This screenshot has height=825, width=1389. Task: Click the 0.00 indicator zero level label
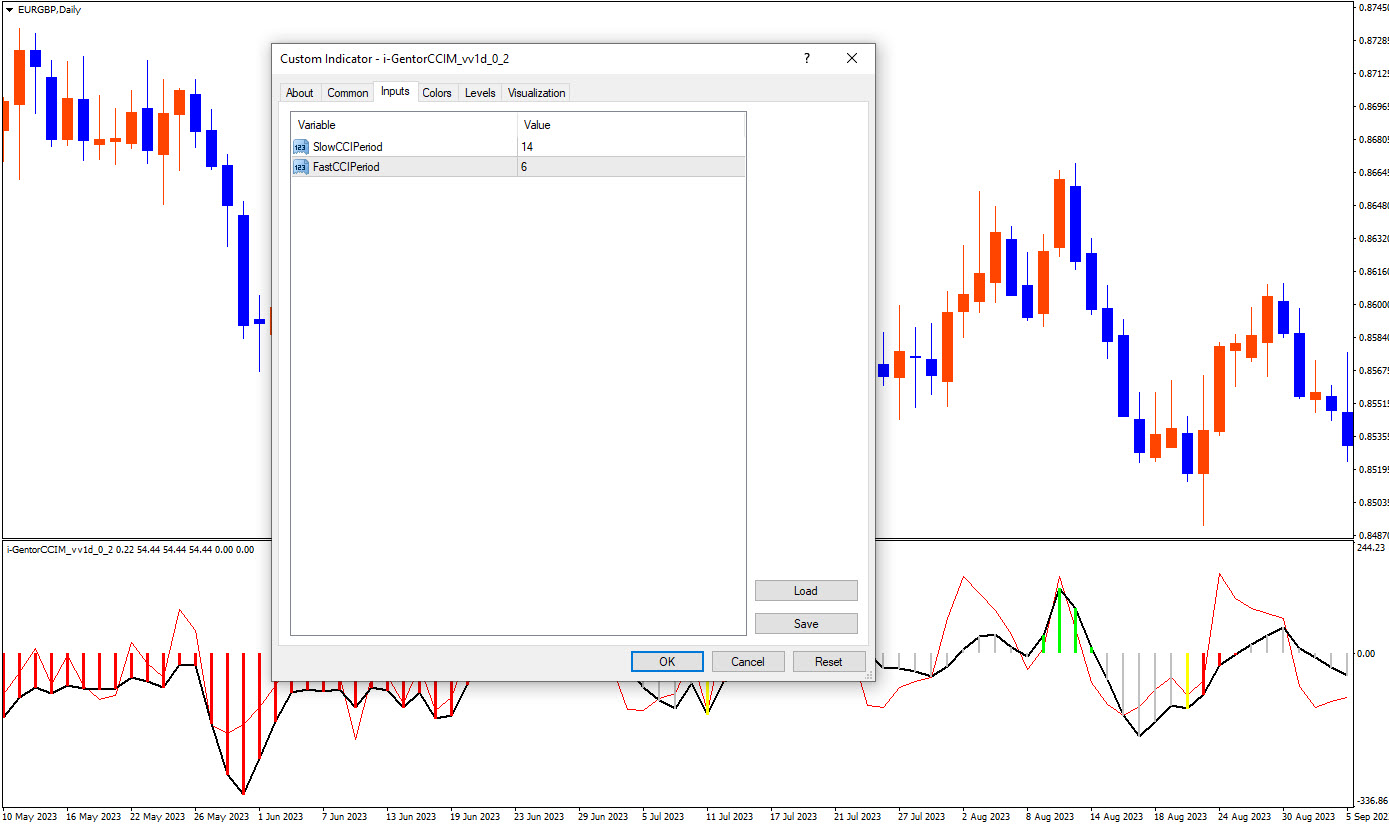pyautogui.click(x=1366, y=654)
